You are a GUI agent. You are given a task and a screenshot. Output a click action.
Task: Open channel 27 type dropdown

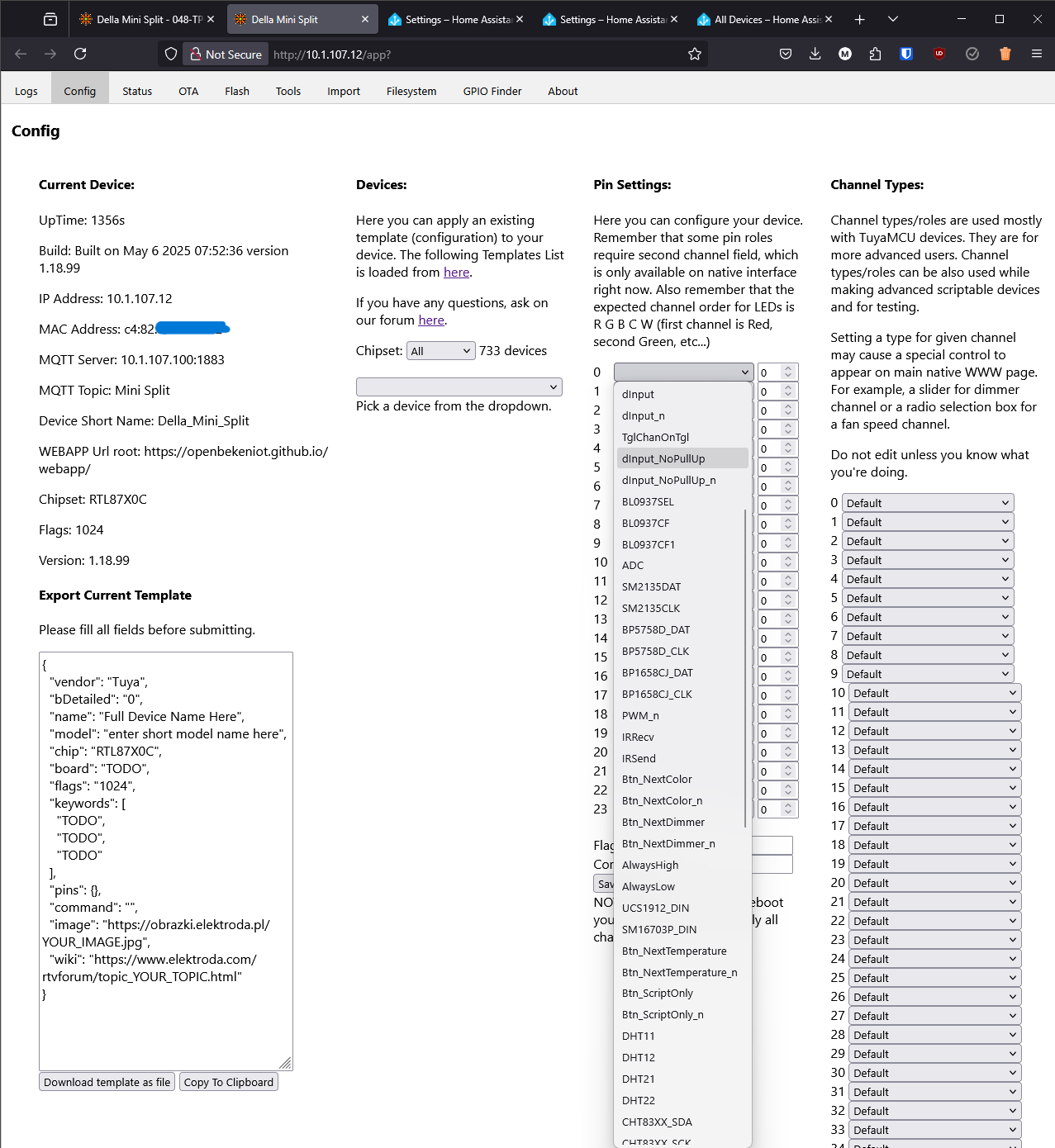pyautogui.click(x=935, y=1016)
